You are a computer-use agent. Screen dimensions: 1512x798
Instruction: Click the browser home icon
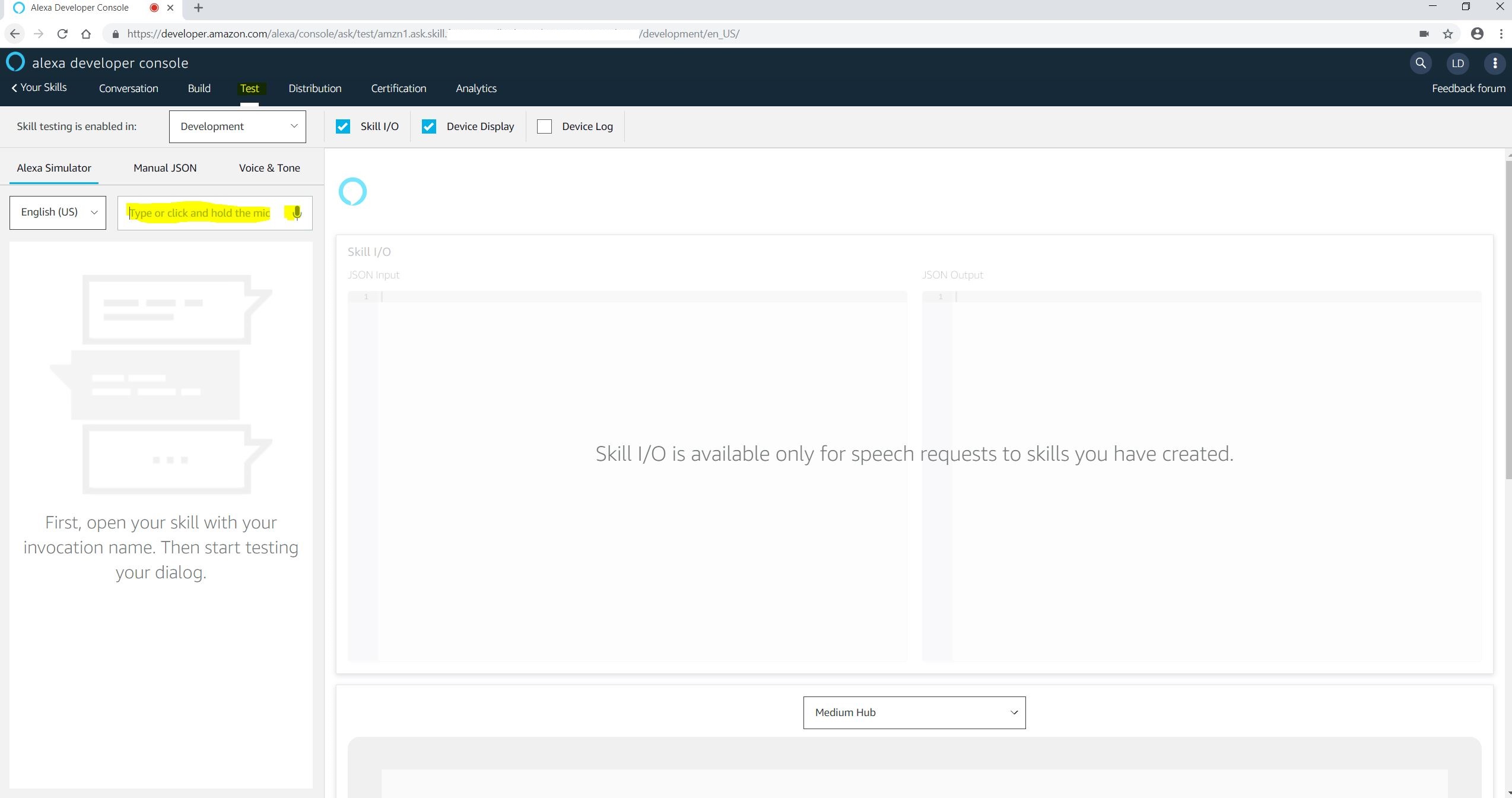[x=86, y=34]
